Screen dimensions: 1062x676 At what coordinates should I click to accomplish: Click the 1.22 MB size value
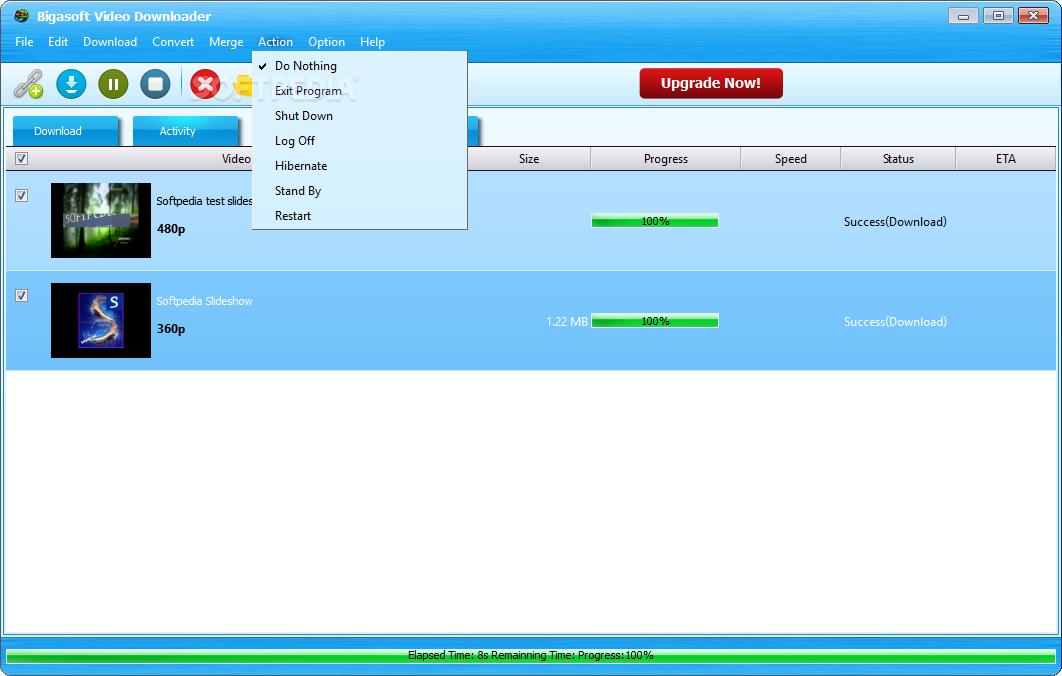(x=567, y=322)
